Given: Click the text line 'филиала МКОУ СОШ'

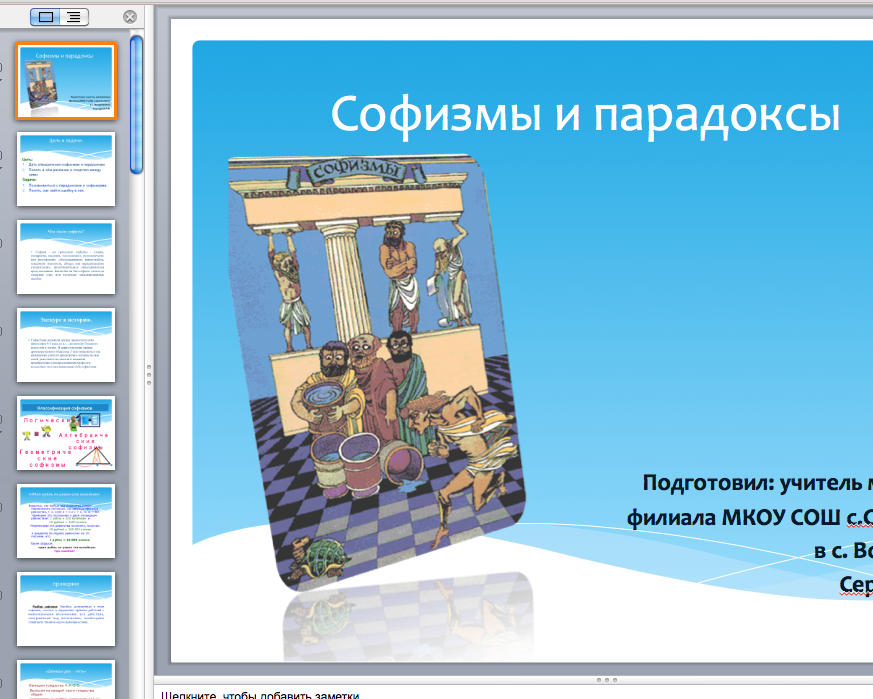Looking at the screenshot, I should [x=733, y=517].
